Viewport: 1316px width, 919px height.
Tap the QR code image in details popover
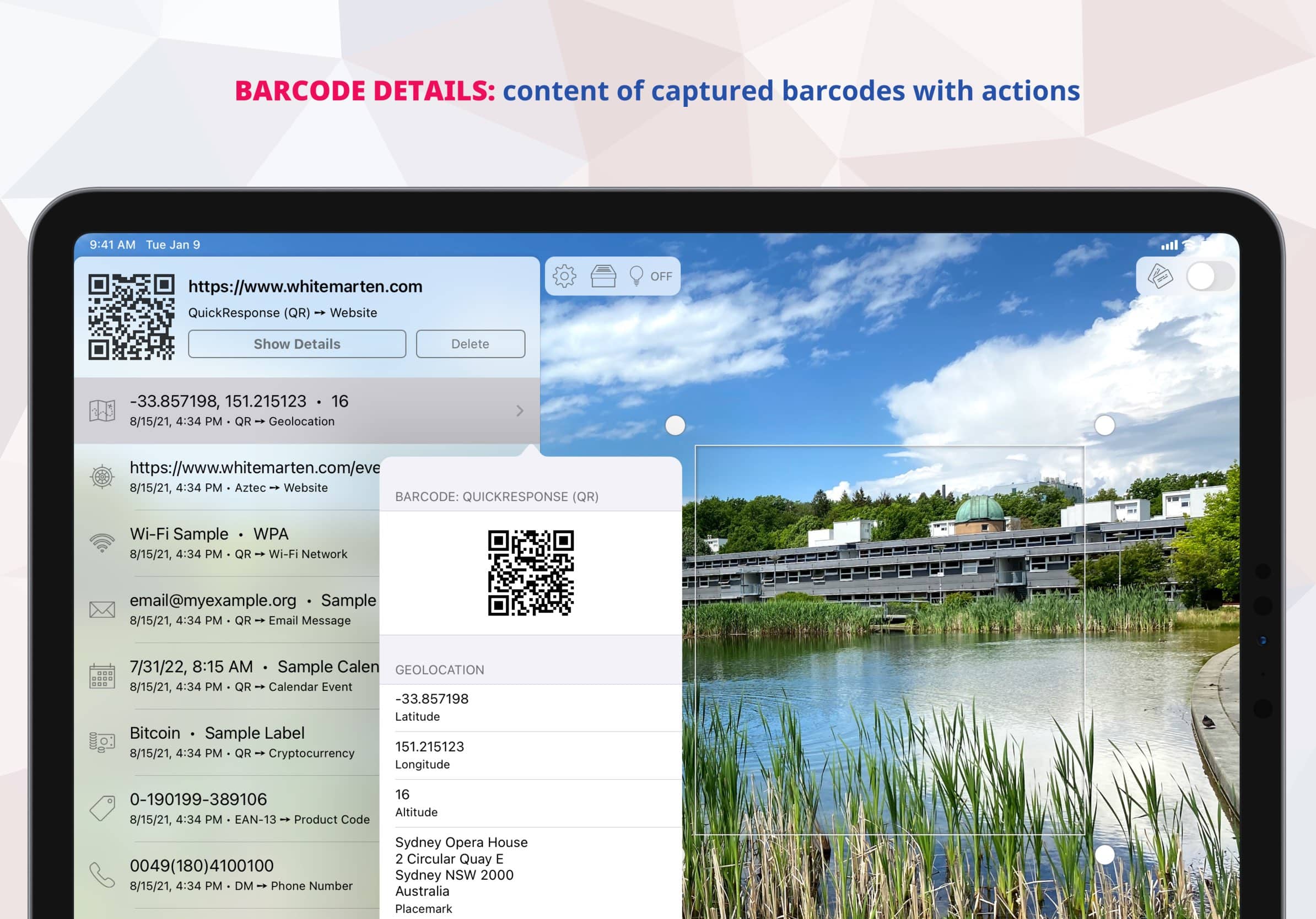[x=531, y=573]
